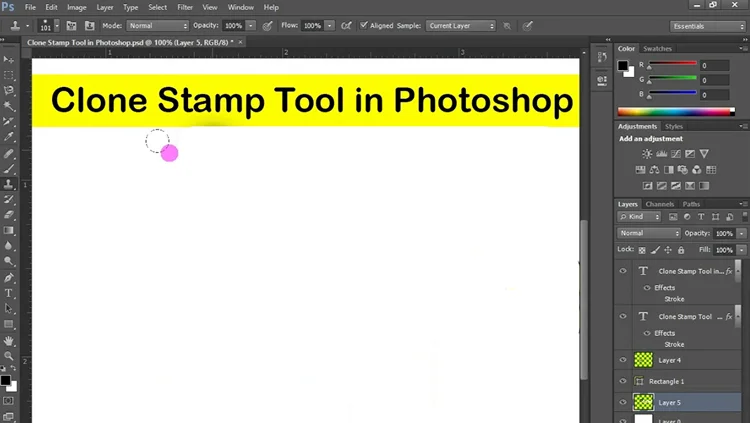Open the History panel icon
750x423 pixels.
602,57
